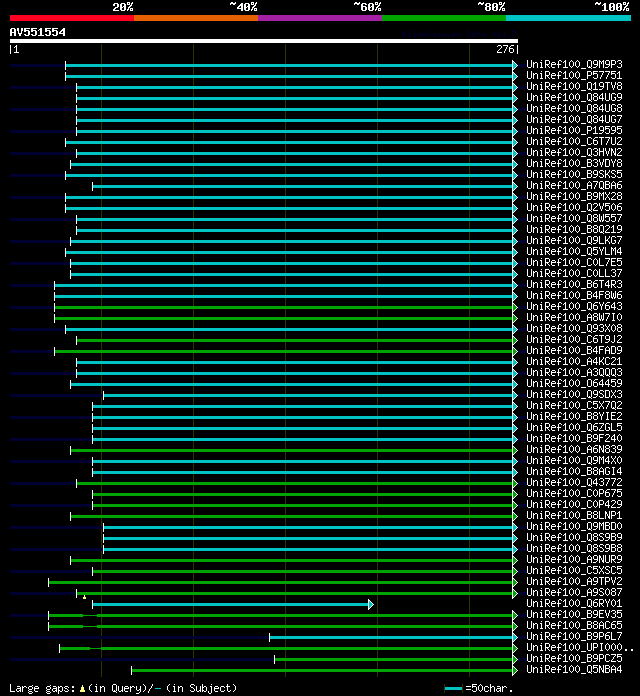This screenshot has width=640, height=696.
Task: Select the UniRef100_C5X7Q2 label
Action: pos(574,406)
